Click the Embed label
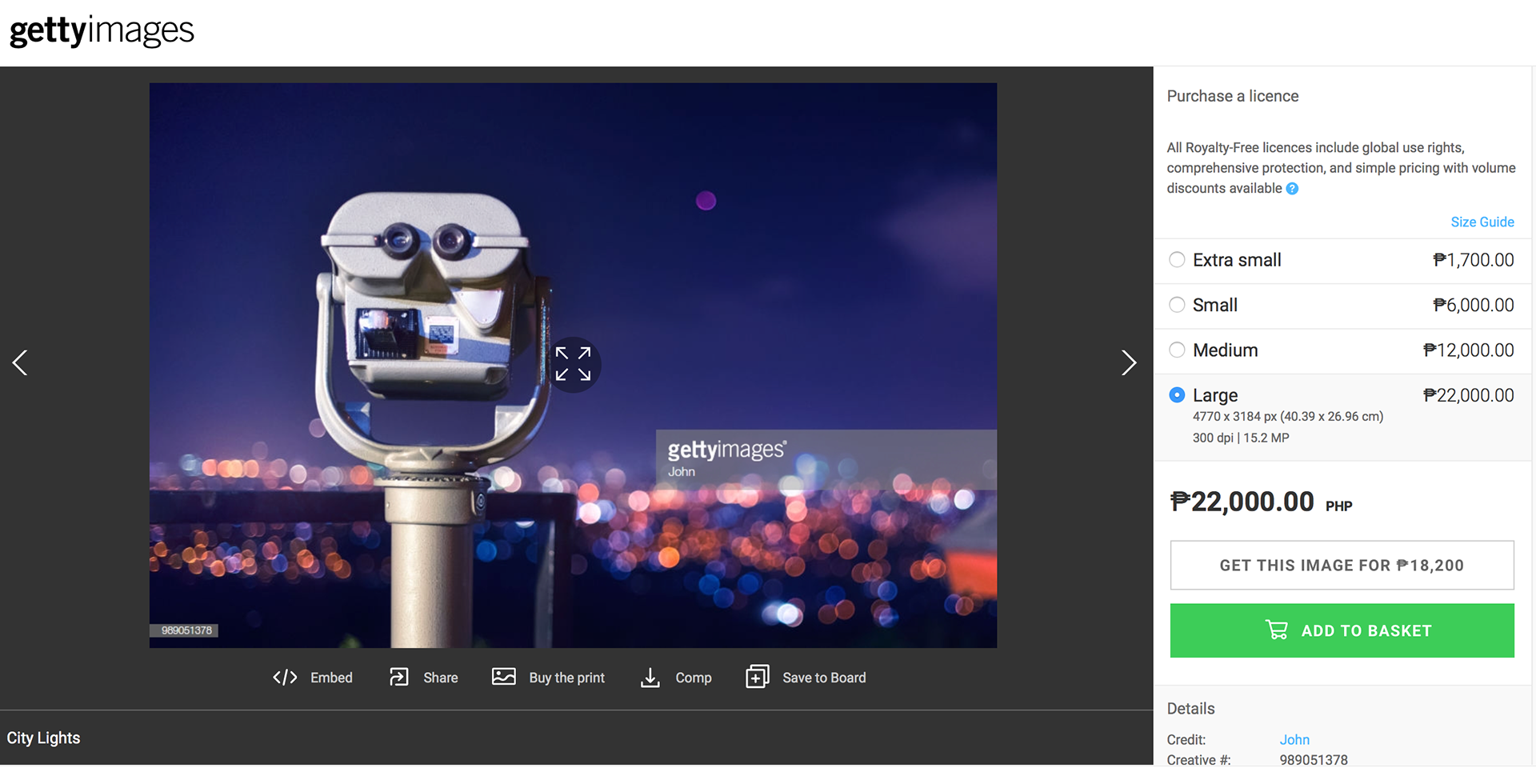1536x784 pixels. 331,678
